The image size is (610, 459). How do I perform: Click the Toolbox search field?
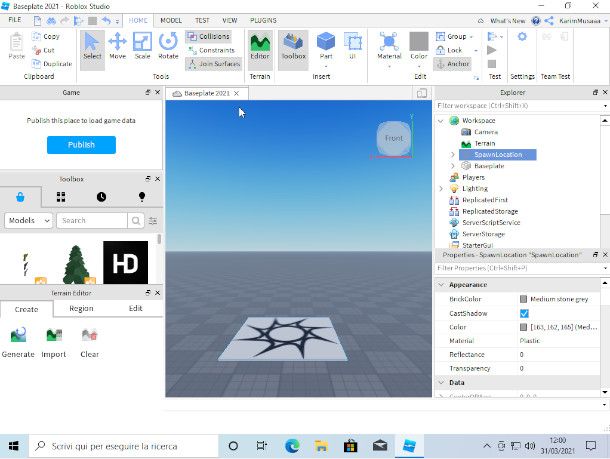coord(92,221)
